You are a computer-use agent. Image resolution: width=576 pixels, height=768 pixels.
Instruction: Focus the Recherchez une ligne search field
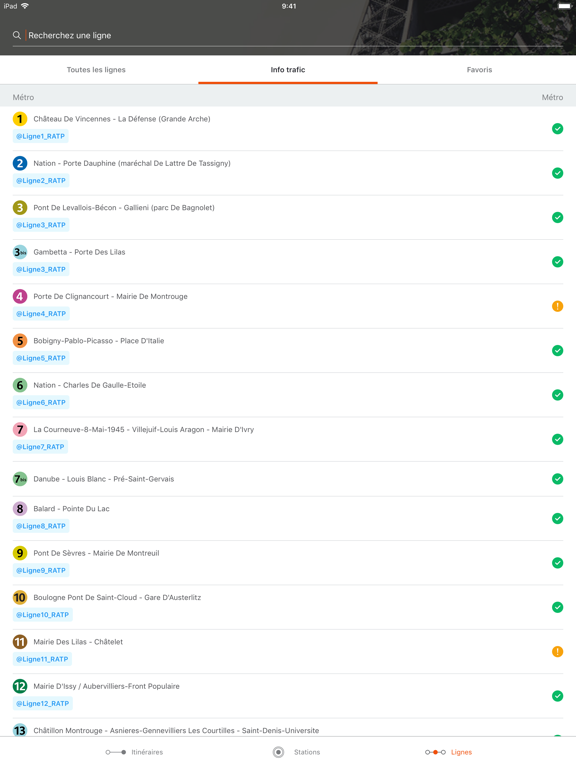click(x=288, y=35)
